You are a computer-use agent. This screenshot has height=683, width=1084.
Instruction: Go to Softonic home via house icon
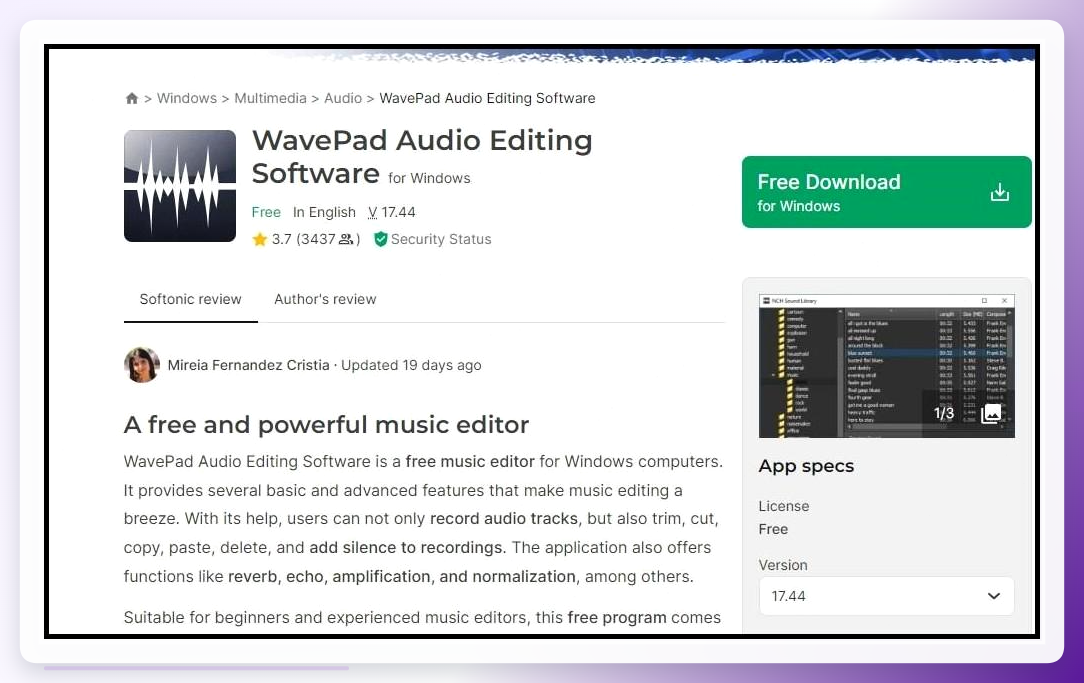[x=131, y=98]
